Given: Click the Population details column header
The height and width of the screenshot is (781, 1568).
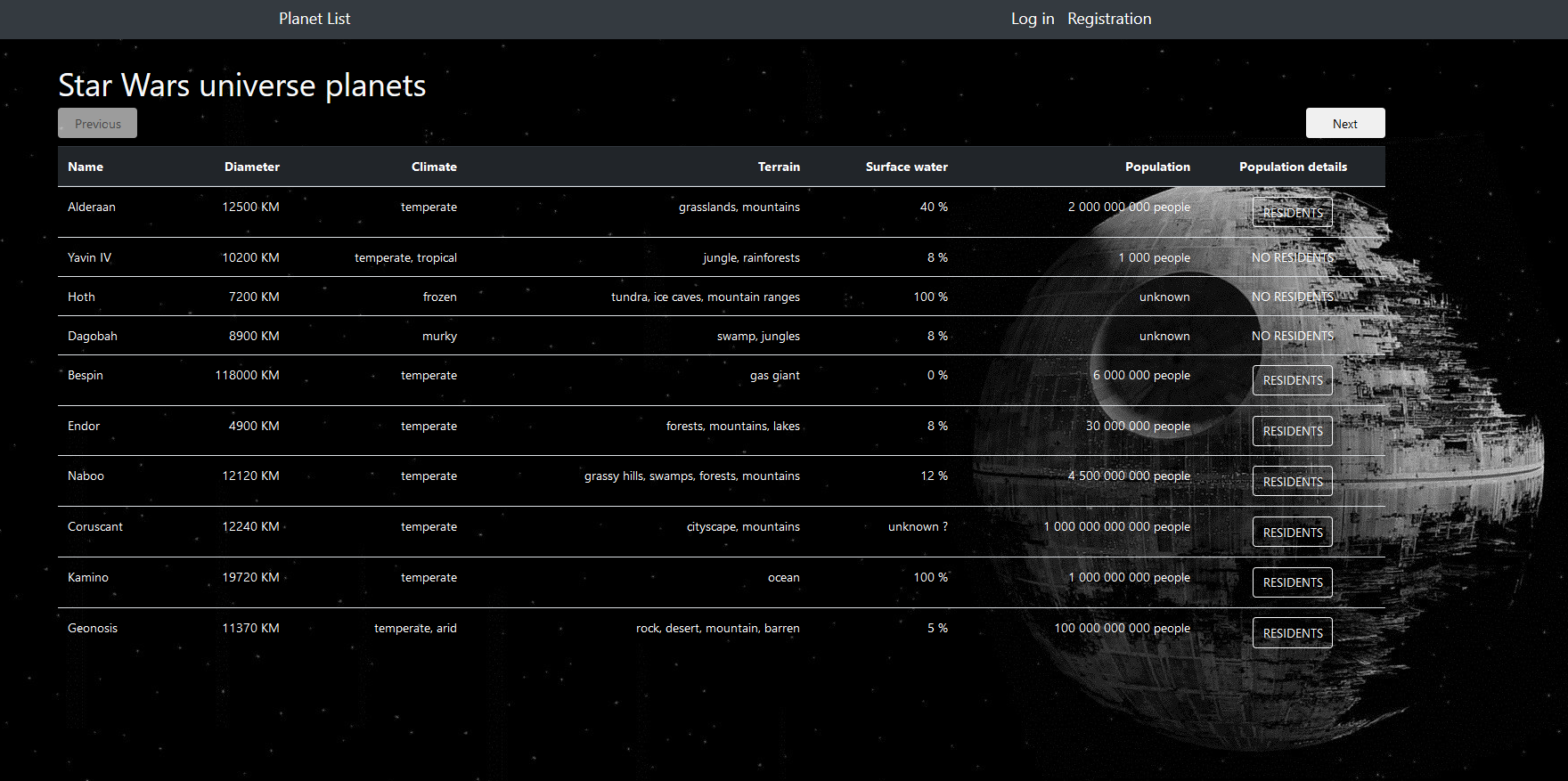Looking at the screenshot, I should [x=1293, y=167].
